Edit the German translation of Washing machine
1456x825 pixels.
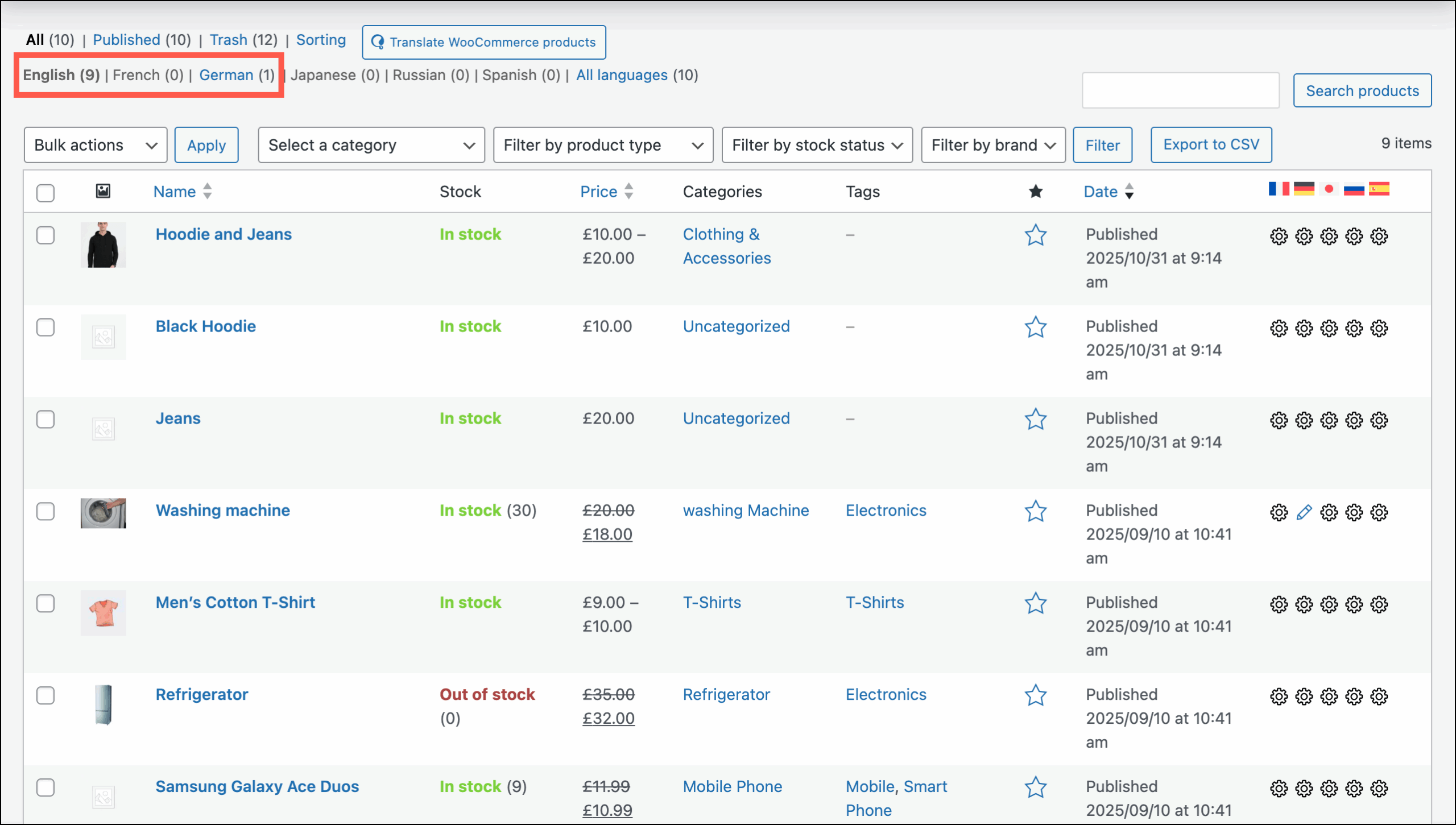point(1304,512)
